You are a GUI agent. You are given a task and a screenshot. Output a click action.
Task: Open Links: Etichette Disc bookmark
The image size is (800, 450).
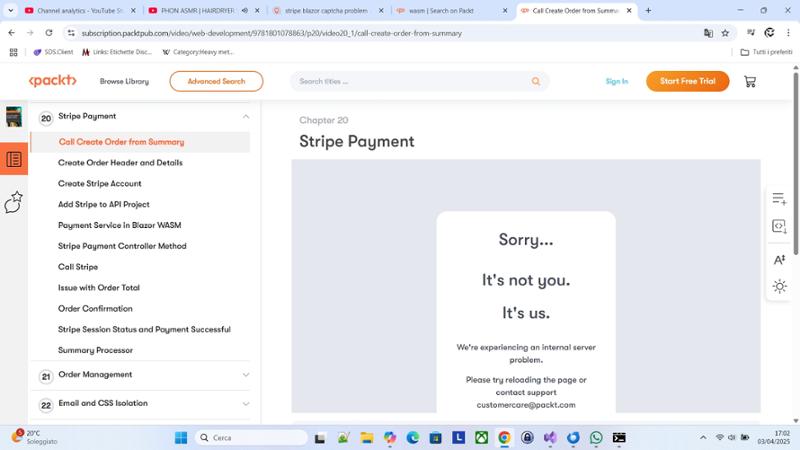click(117, 52)
